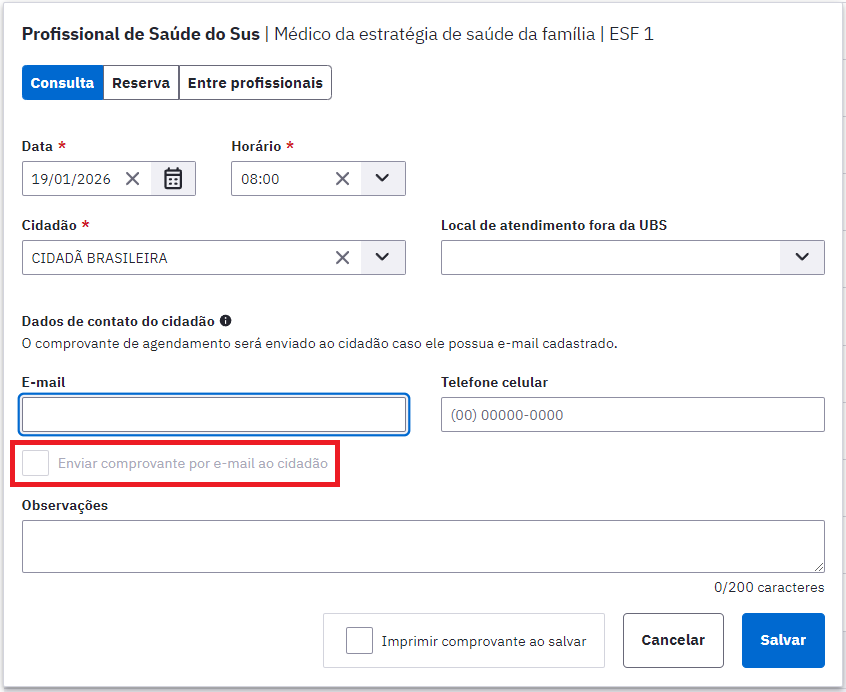Image resolution: width=846 pixels, height=692 pixels.
Task: Clear the Horário value 08:00
Action: pos(342,179)
